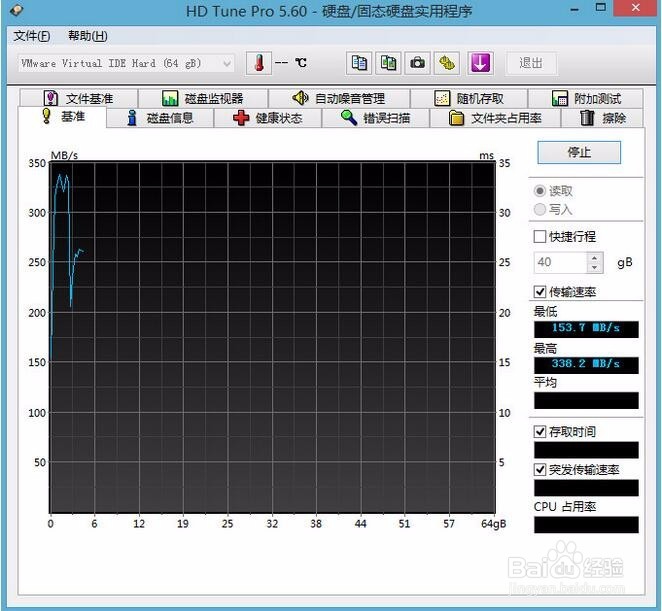Open the 擦除 erase tab

[x=602, y=118]
